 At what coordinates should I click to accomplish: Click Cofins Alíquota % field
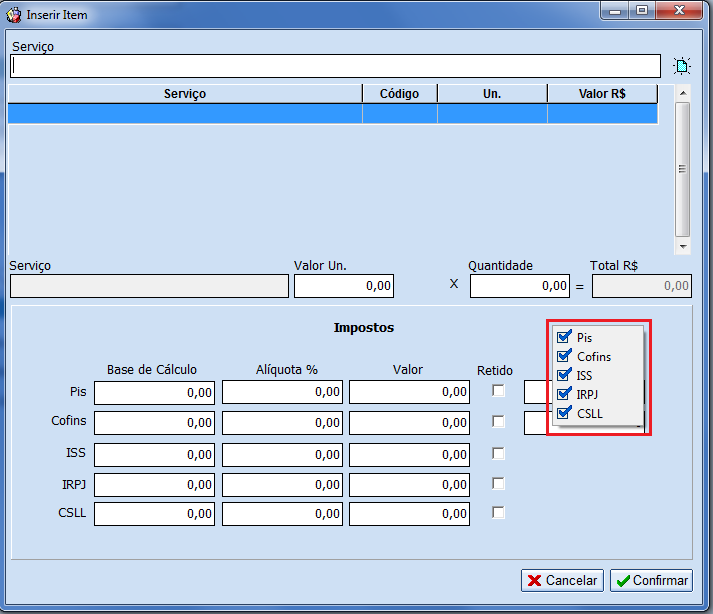pos(282,423)
